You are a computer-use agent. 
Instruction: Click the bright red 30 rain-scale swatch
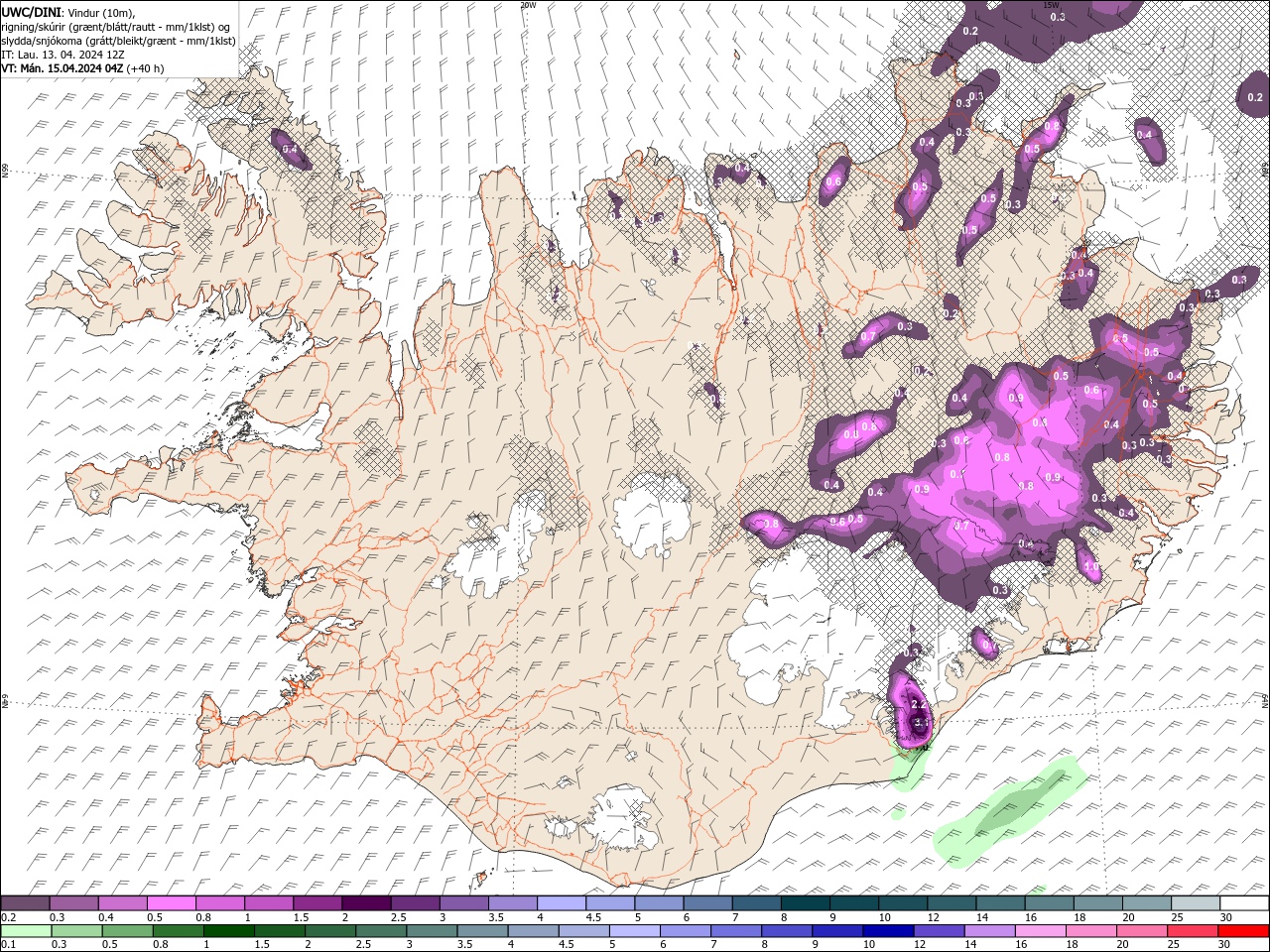pyautogui.click(x=1242, y=931)
